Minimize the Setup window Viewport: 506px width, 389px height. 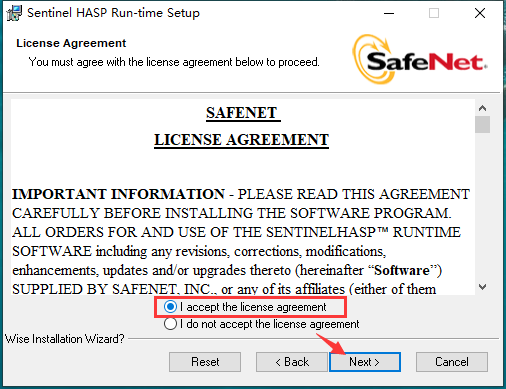(x=389, y=13)
